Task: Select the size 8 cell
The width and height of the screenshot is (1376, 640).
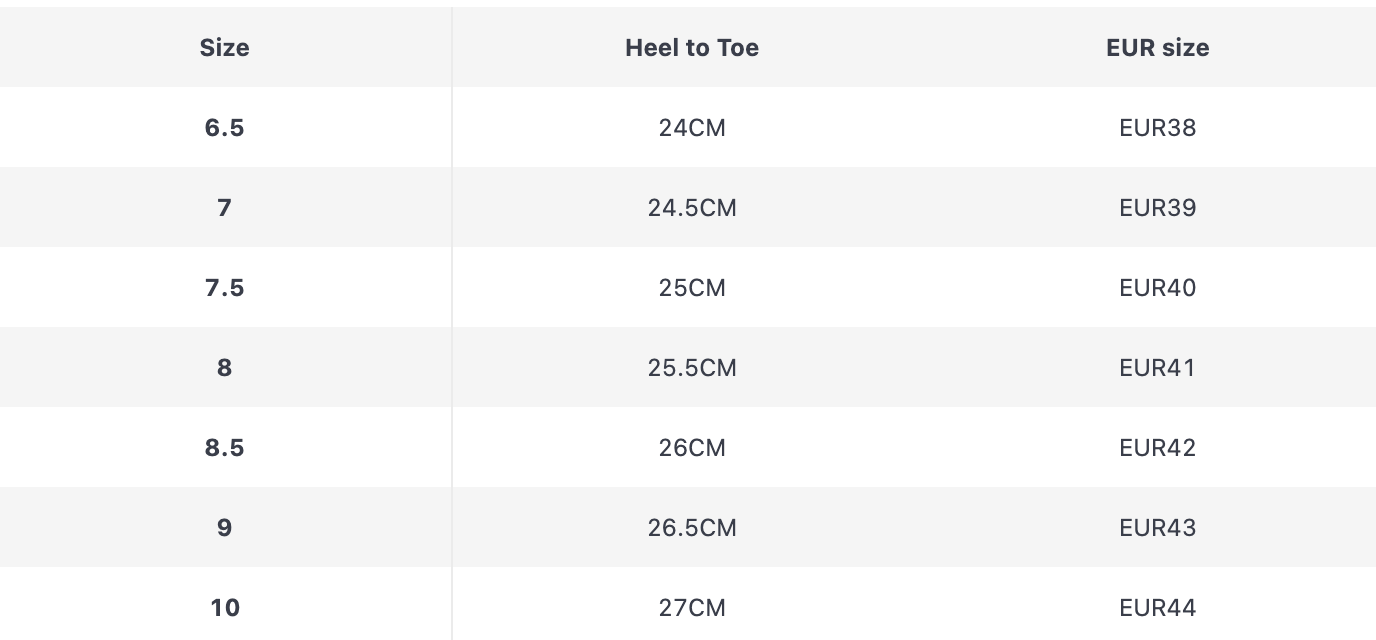Action: (x=224, y=368)
